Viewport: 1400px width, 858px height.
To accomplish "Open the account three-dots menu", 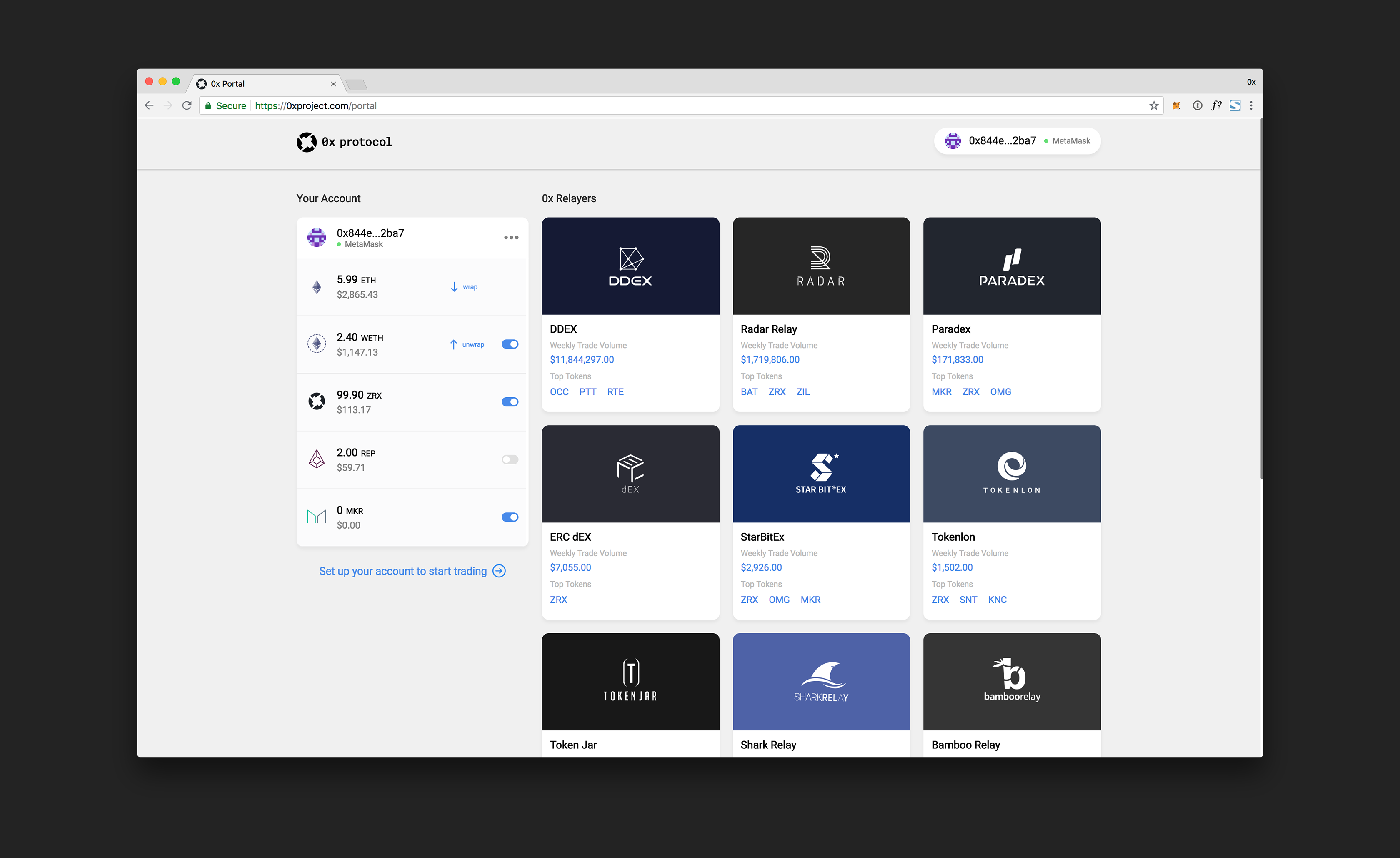I will coord(511,238).
